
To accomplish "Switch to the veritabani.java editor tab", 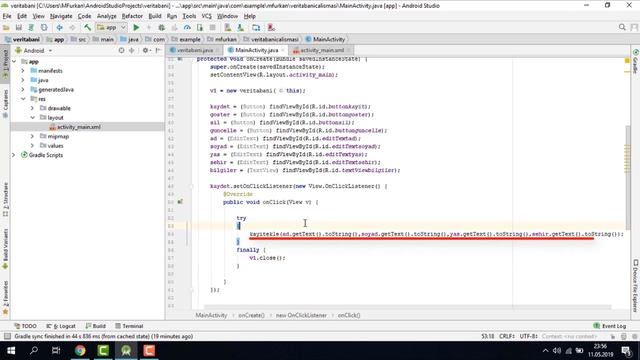I will (195, 50).
